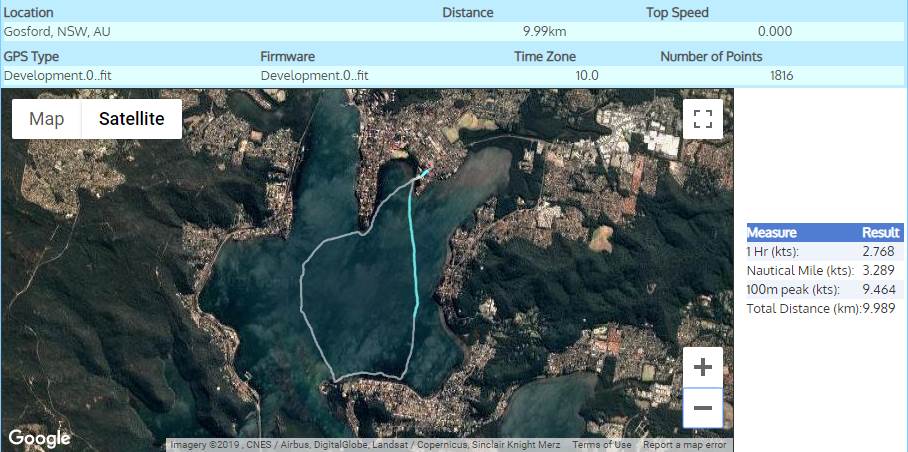908x452 pixels.
Task: Click the Firmware value Development.0..fit
Action: pyautogui.click(x=314, y=75)
